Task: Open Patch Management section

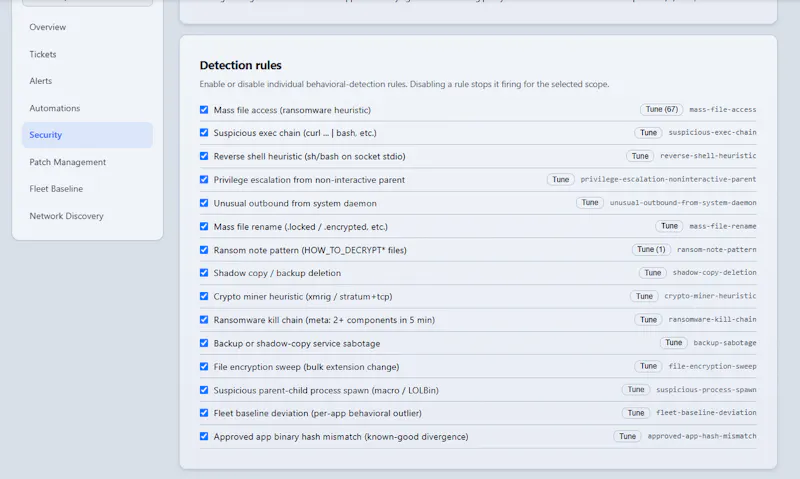Action: click(x=87, y=162)
